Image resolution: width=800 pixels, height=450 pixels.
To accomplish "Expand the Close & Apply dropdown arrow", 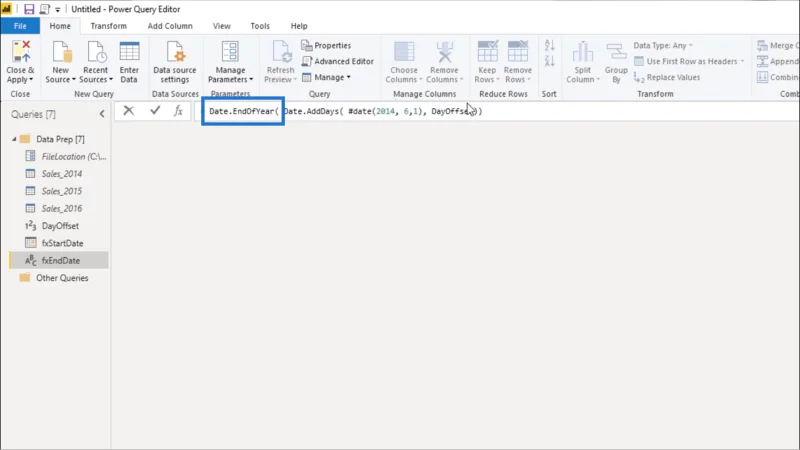I will [x=31, y=80].
